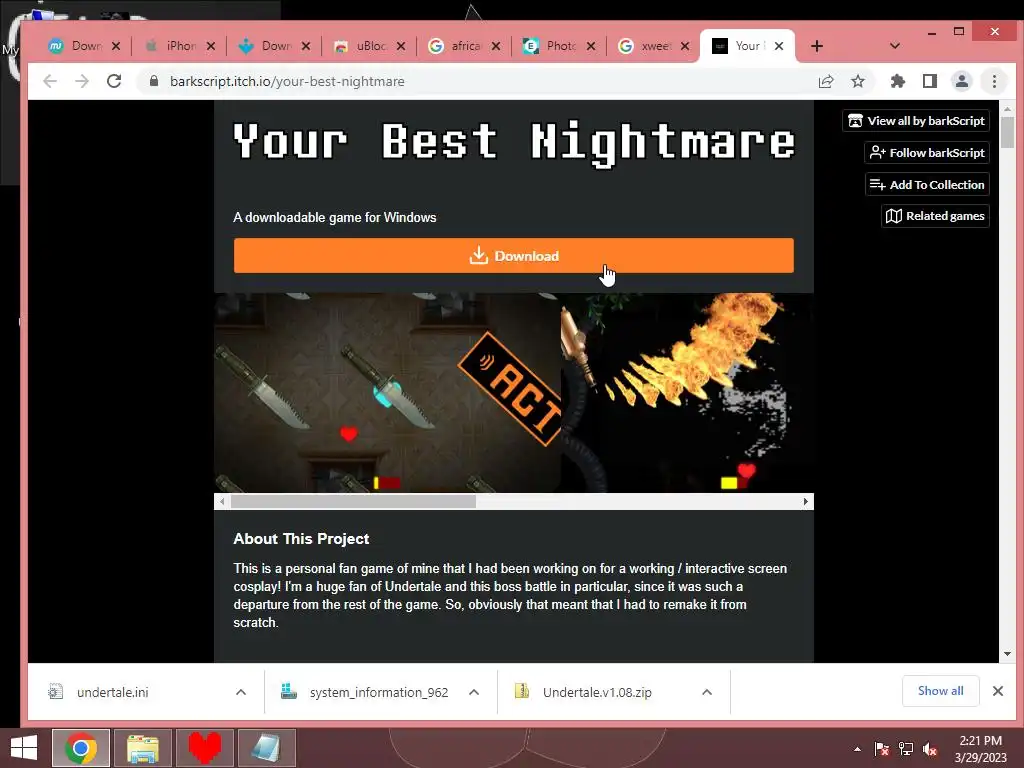Click the vertical scrollbar down arrow
The image size is (1024, 768).
(x=1007, y=654)
